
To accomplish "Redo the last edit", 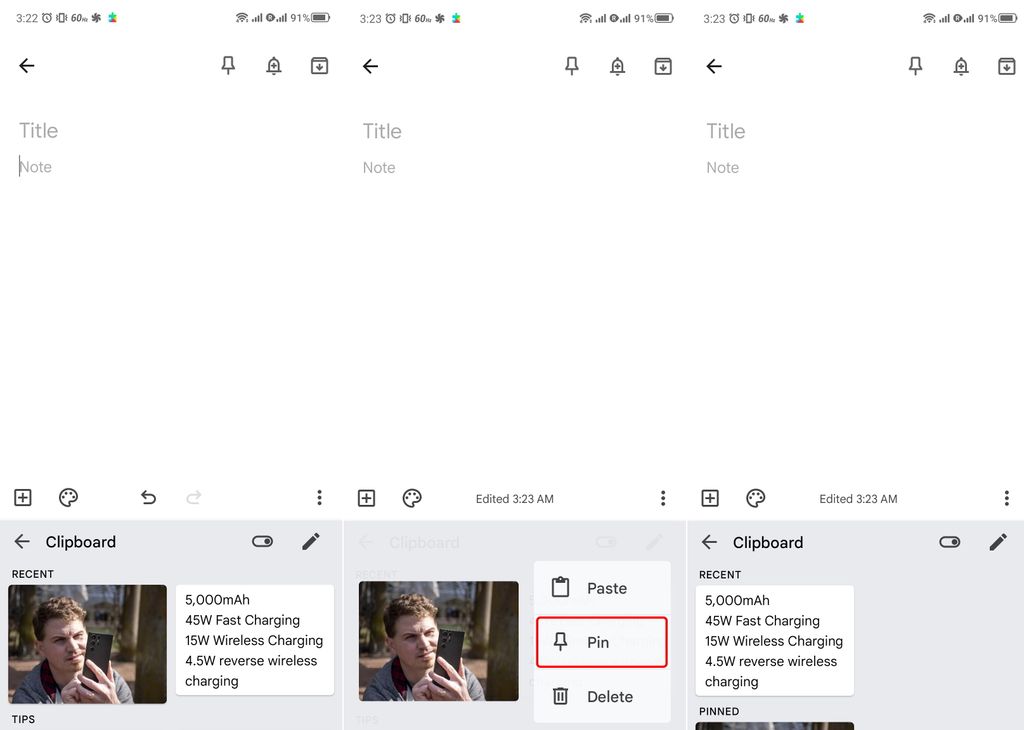I will 193,497.
